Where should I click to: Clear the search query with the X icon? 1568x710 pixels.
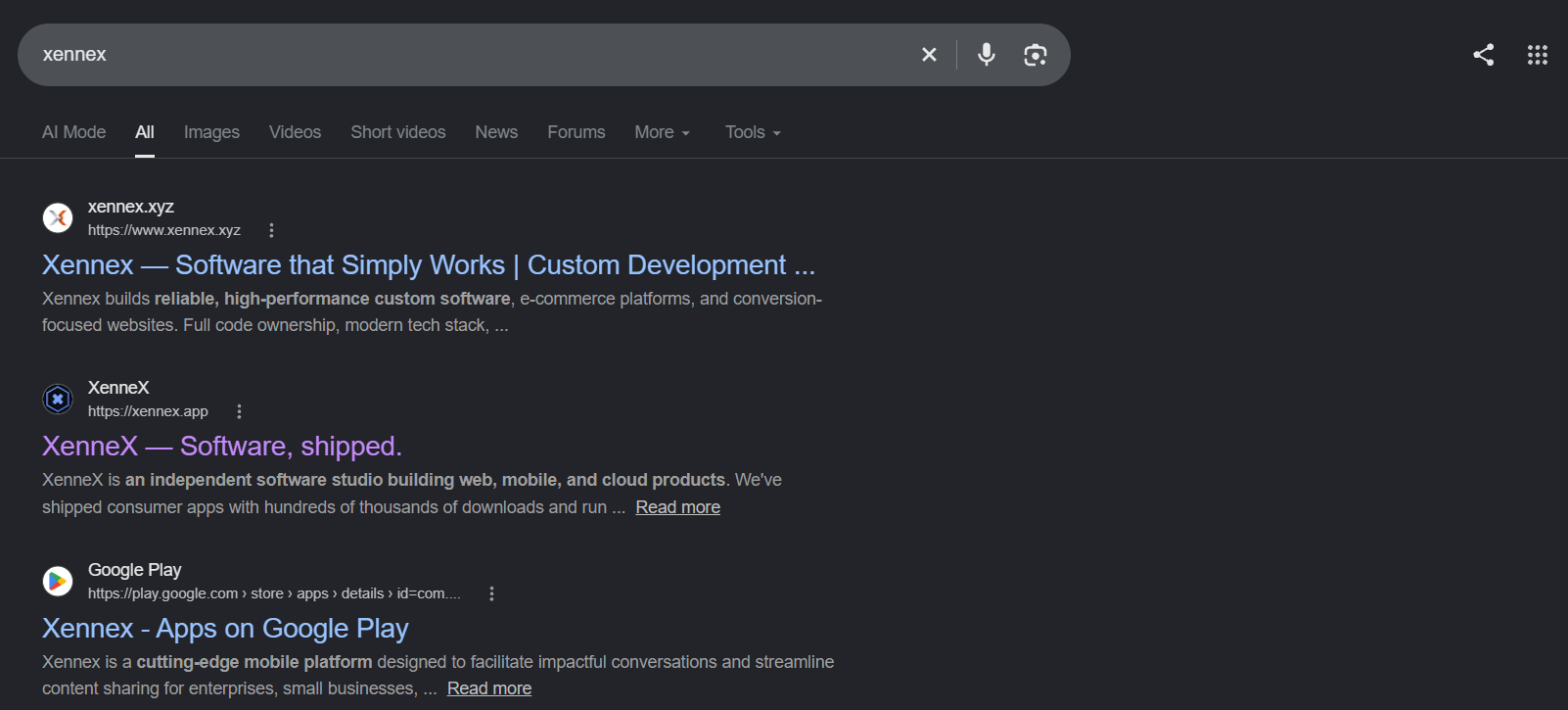pos(929,55)
